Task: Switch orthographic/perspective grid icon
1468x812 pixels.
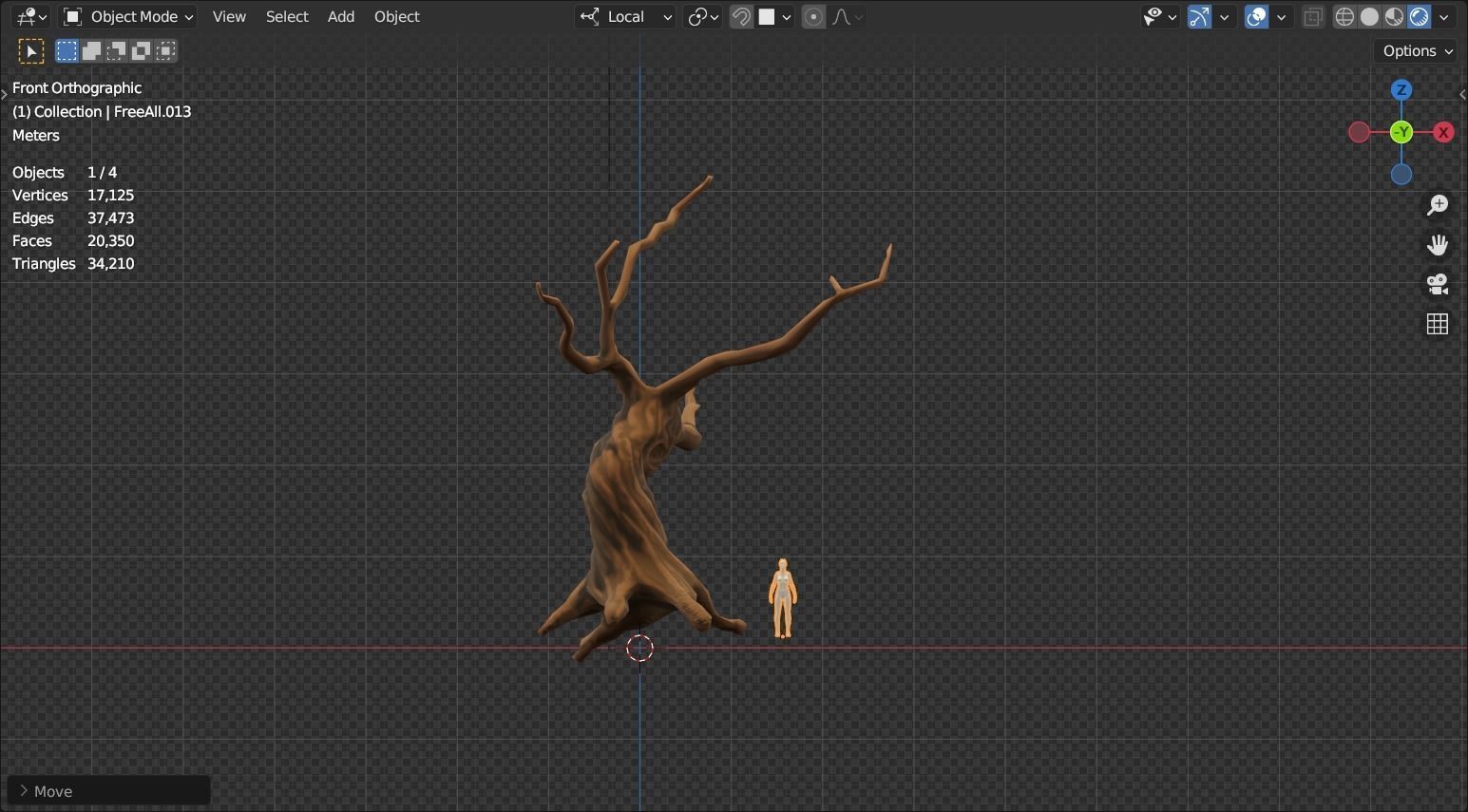Action: [1438, 324]
